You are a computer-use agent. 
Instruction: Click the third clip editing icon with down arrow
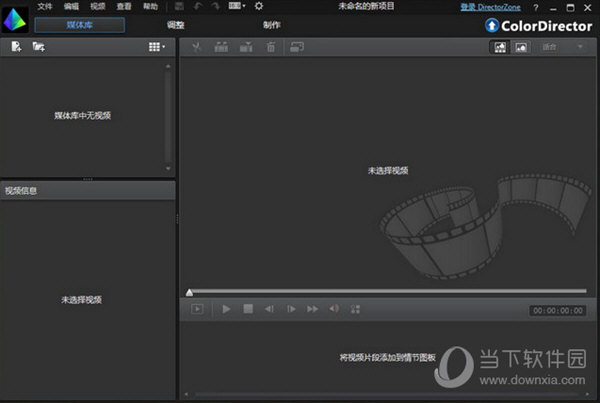click(x=246, y=47)
